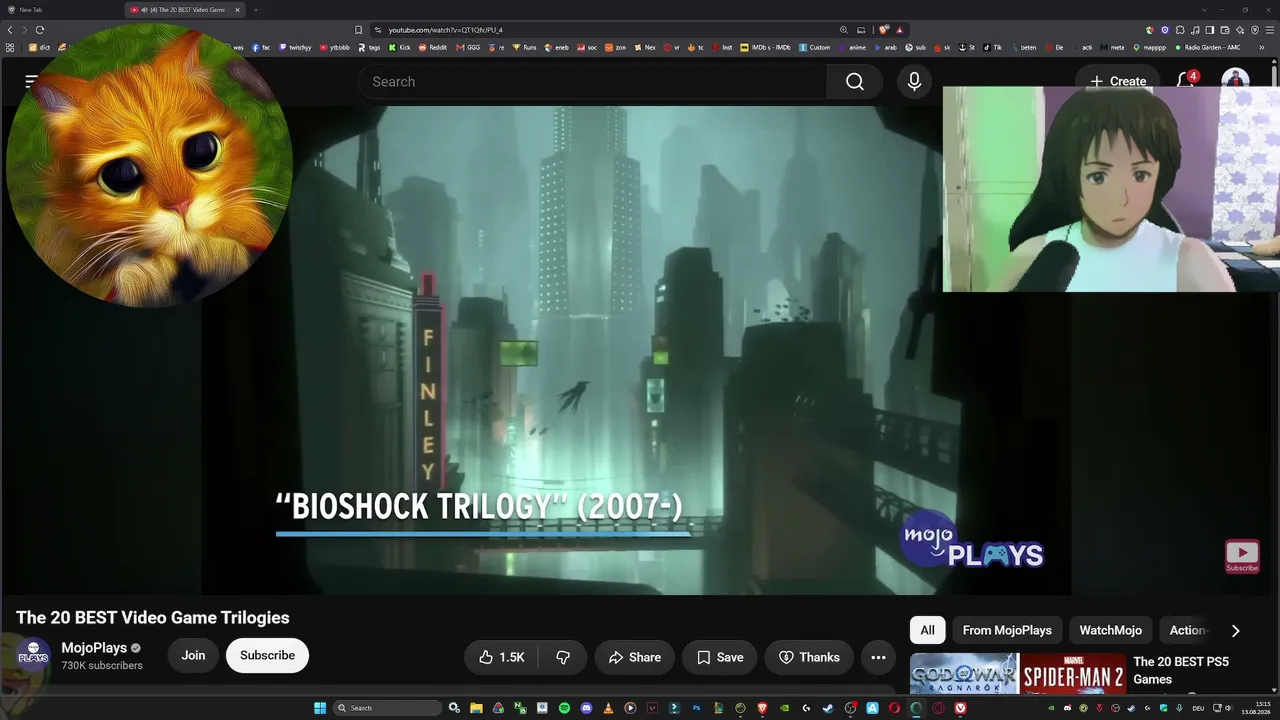Image resolution: width=1280 pixels, height=720 pixels.
Task: Click the in-video Subscribe watermark
Action: (1242, 556)
